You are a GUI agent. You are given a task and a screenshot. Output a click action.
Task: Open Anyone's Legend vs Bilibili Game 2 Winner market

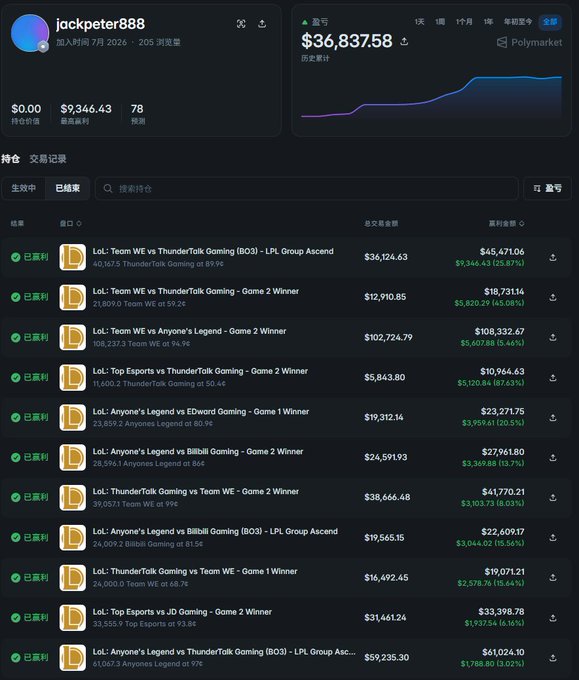(198, 451)
